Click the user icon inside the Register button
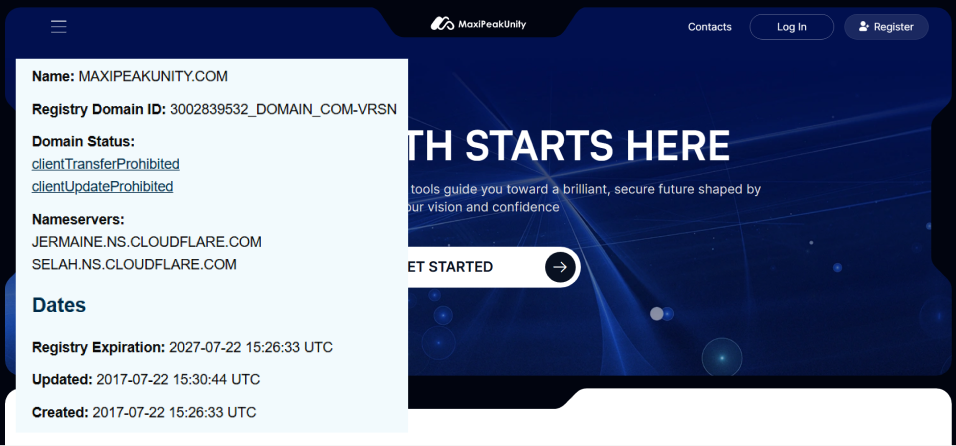 pyautogui.click(x=863, y=27)
